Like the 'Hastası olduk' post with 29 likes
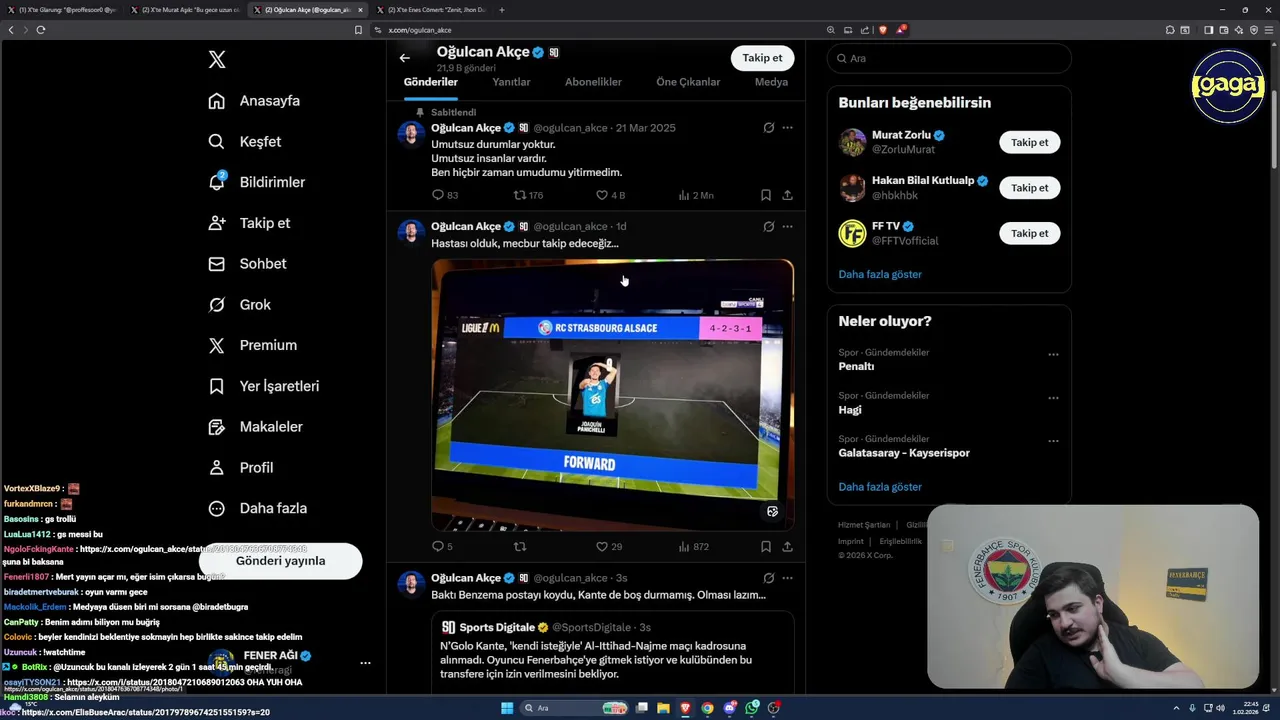 pyautogui.click(x=602, y=546)
